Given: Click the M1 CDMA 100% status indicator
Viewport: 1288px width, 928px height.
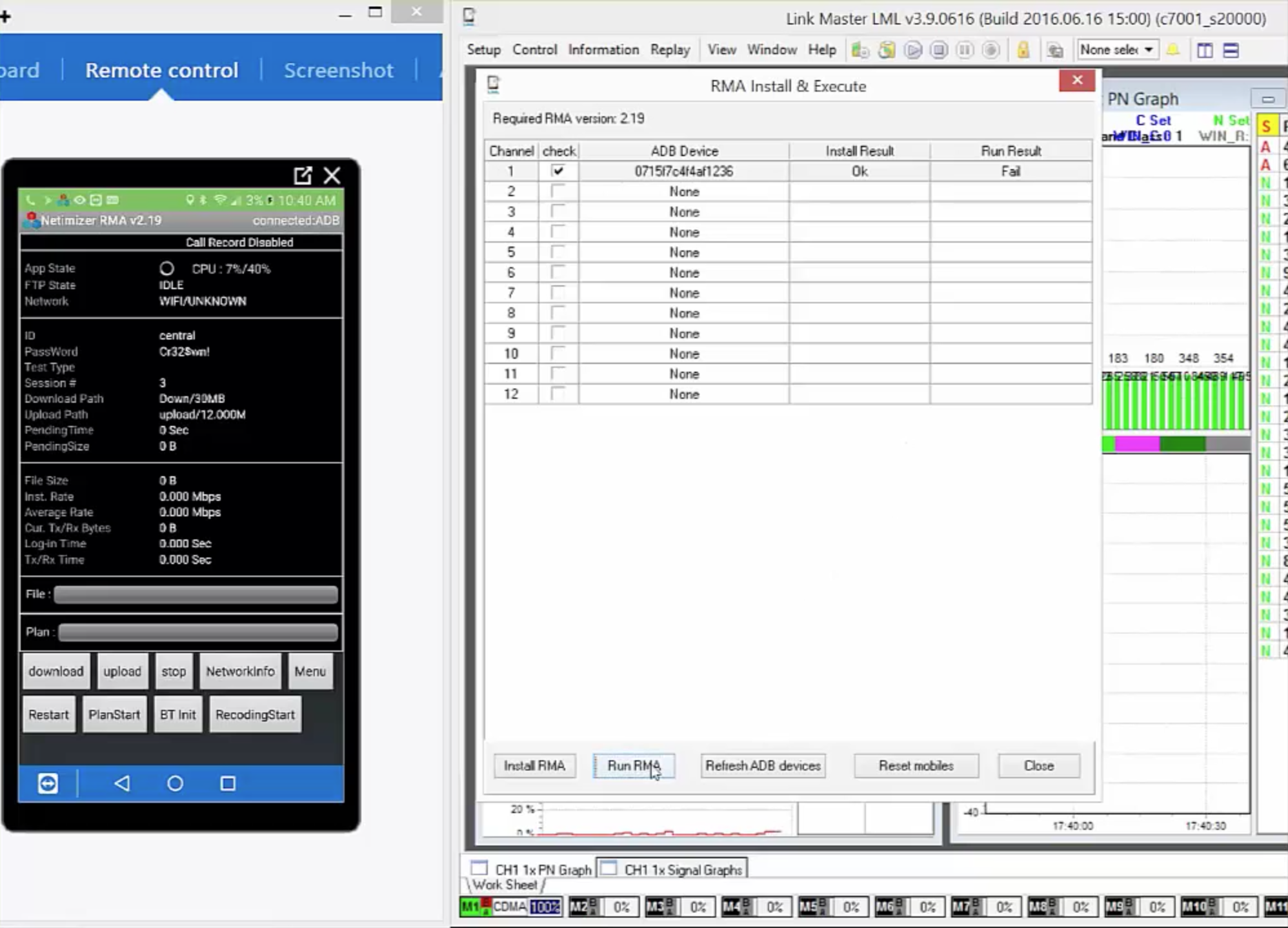Looking at the screenshot, I should (x=510, y=907).
